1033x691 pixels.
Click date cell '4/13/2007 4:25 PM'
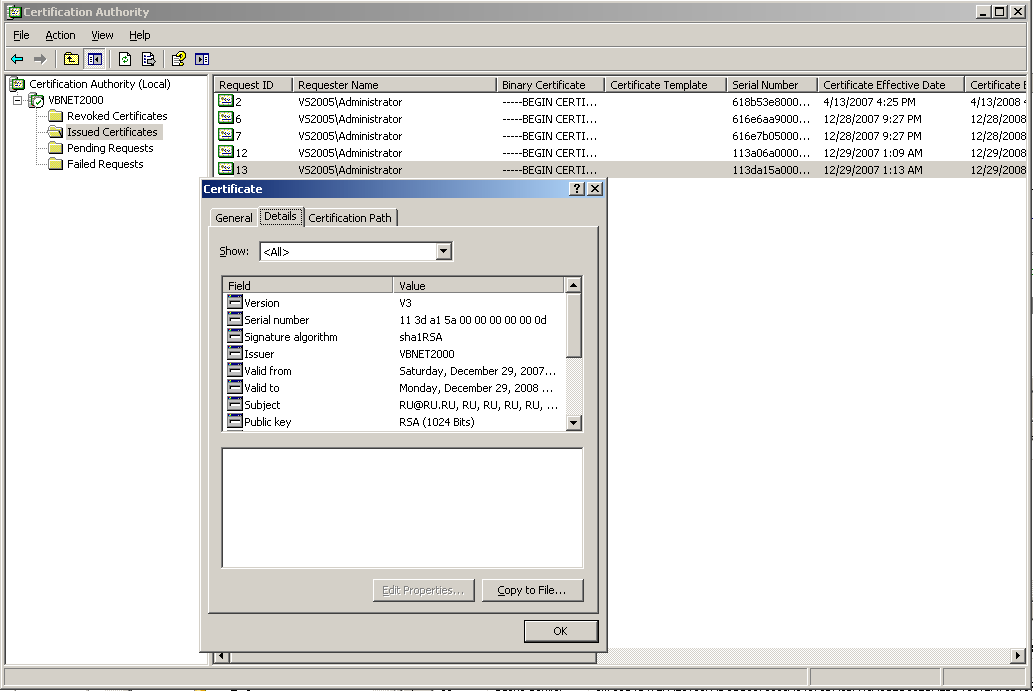pos(869,101)
